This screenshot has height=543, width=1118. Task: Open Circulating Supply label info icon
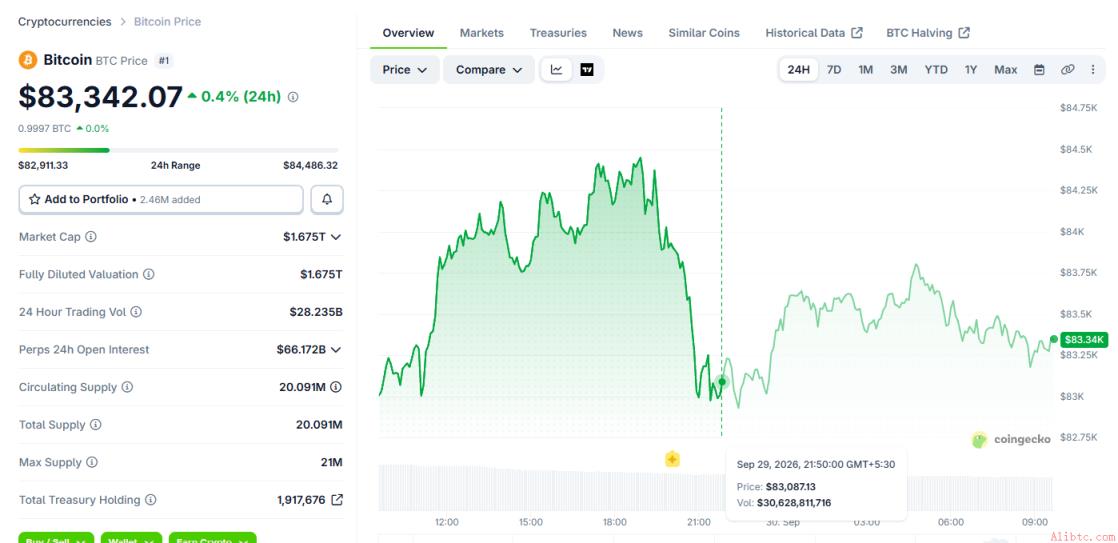click(127, 387)
